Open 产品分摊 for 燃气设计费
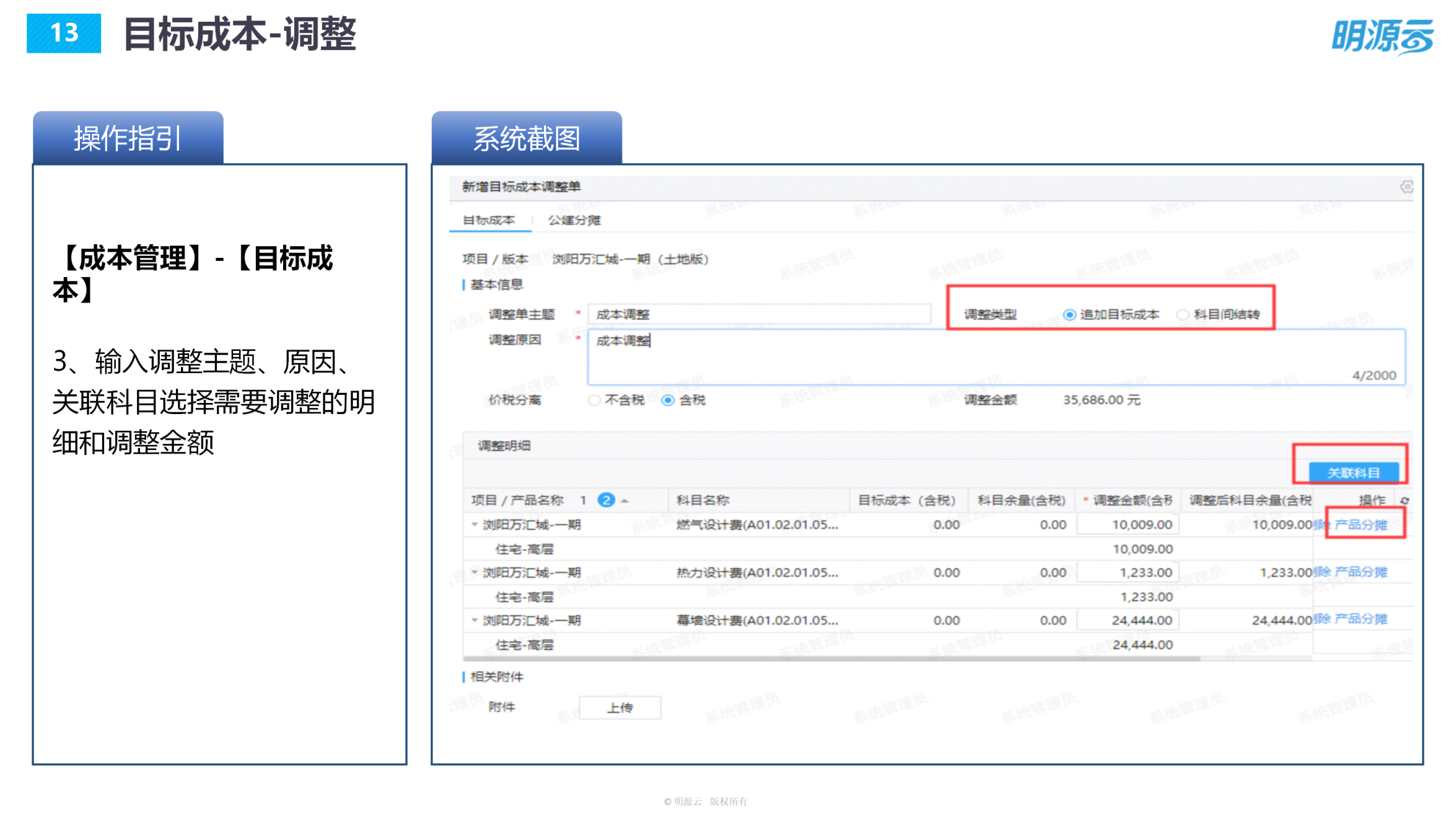The height and width of the screenshot is (817, 1456). pos(1361,525)
